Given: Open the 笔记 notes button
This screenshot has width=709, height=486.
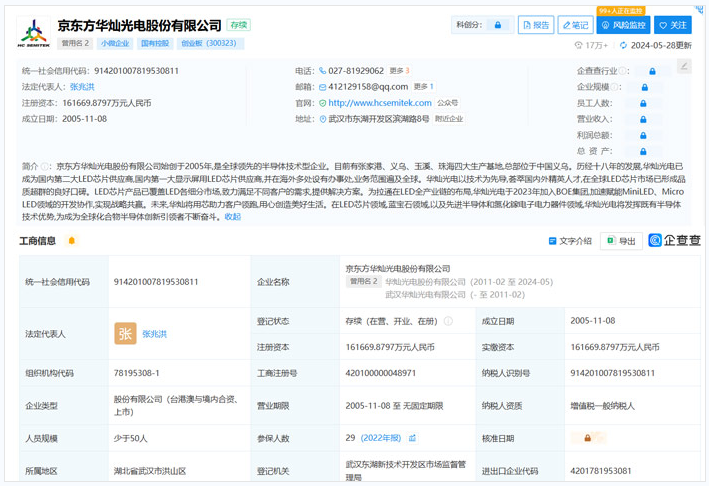Looking at the screenshot, I should [x=576, y=25].
